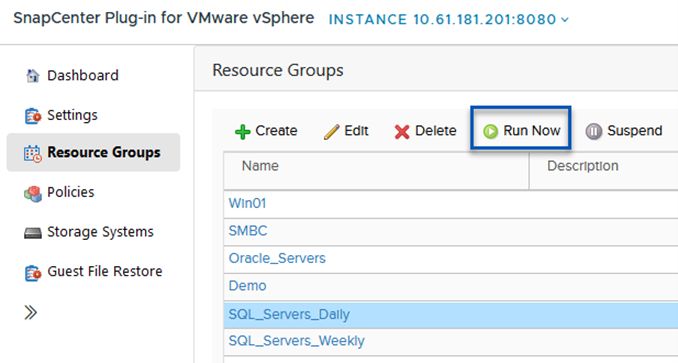Click the SnapCenter Plug-in for VMware vSphere title
The height and width of the screenshot is (363, 678).
click(164, 19)
